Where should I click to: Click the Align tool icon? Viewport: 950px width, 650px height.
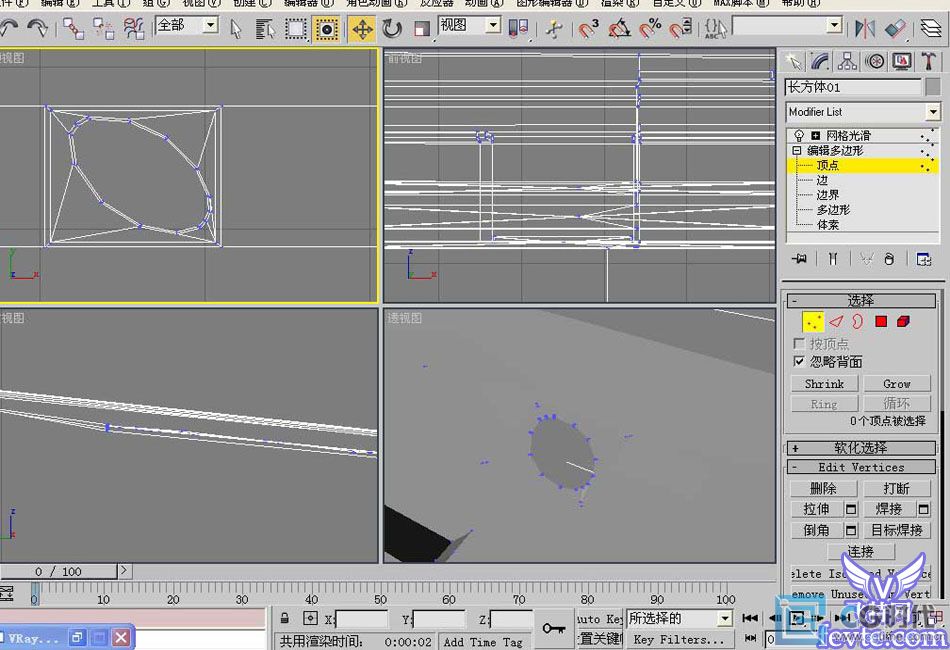click(x=895, y=28)
